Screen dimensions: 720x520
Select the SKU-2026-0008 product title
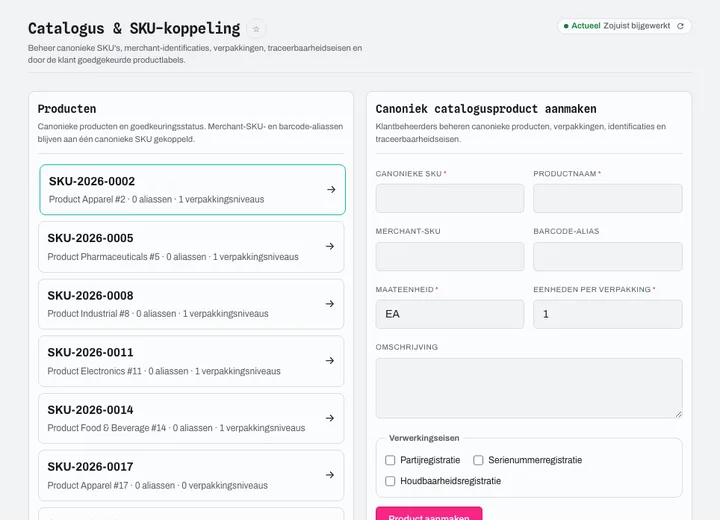90,296
